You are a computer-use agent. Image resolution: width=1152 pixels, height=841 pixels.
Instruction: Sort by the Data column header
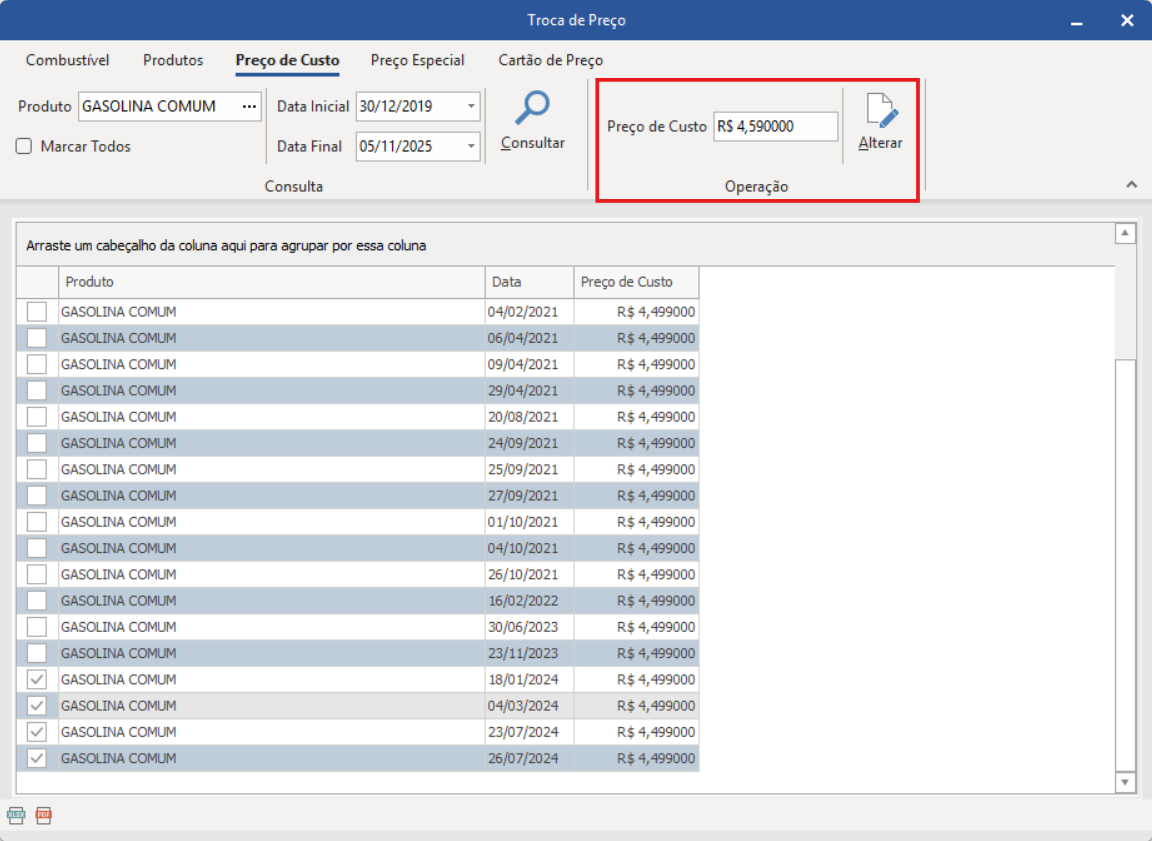click(x=529, y=282)
